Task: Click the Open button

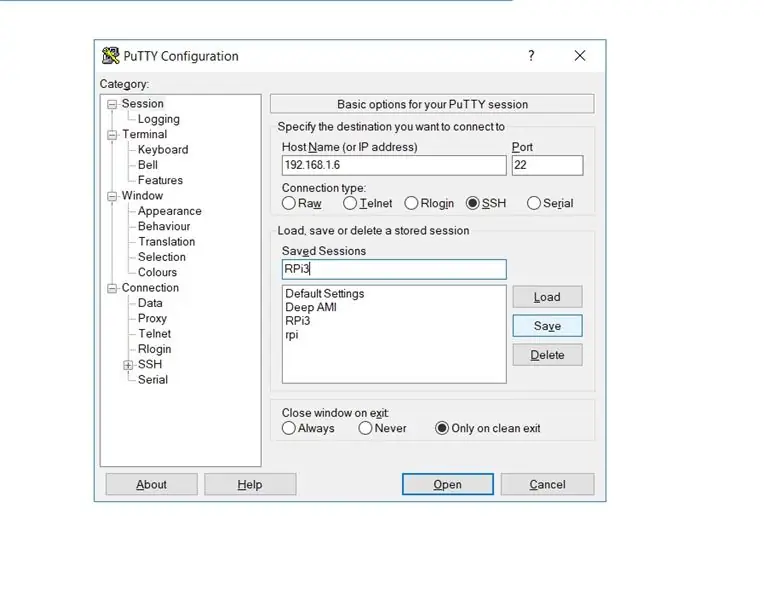Action: (x=447, y=484)
